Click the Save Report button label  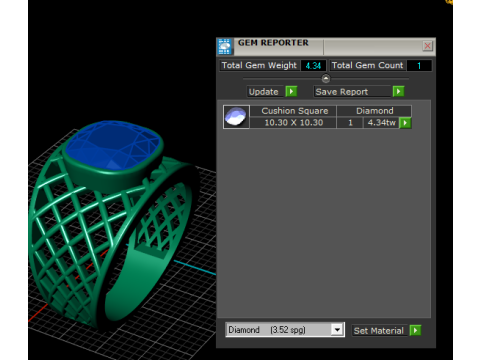point(352,92)
